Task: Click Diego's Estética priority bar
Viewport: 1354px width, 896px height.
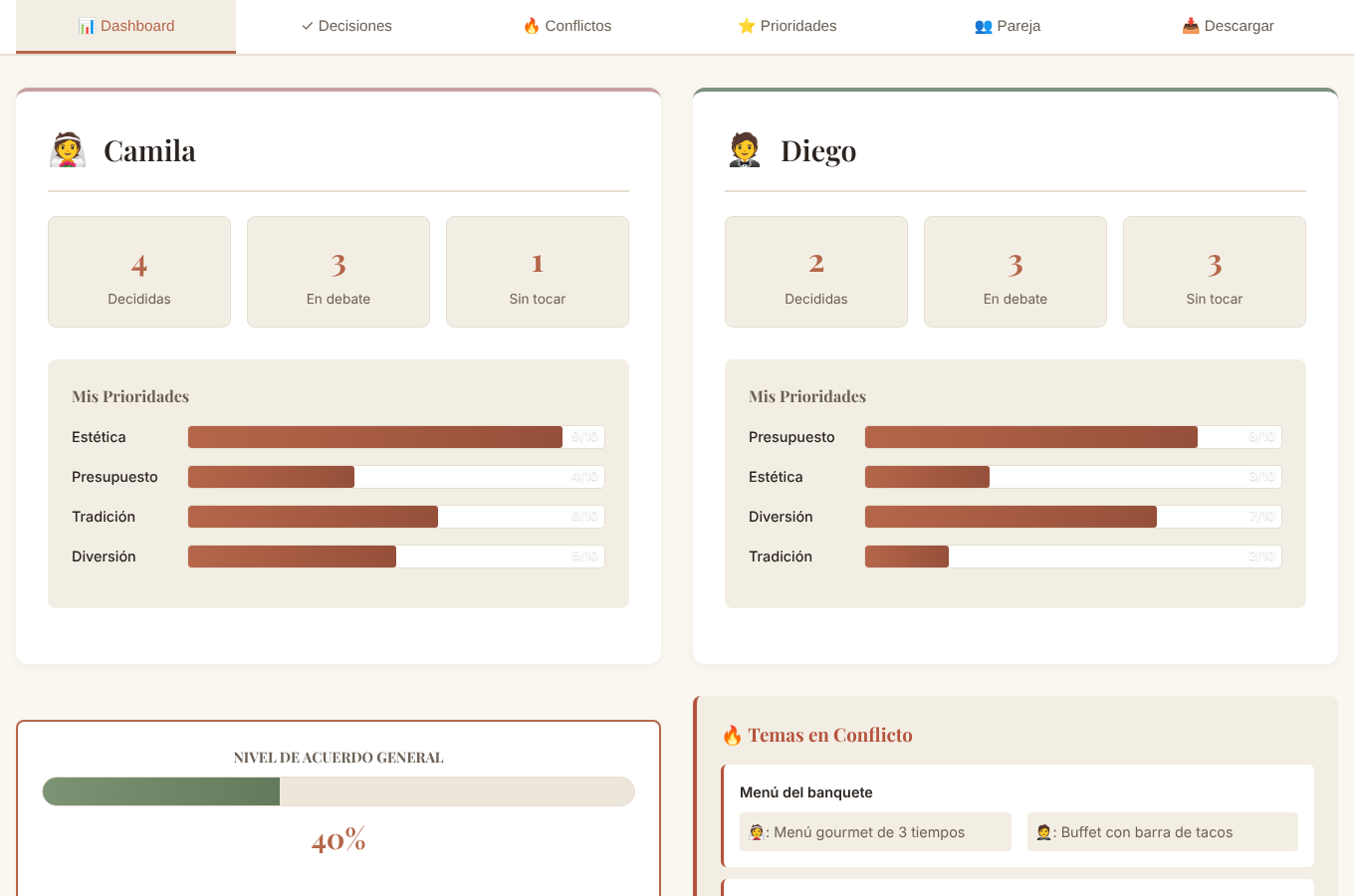Action: [1073, 477]
